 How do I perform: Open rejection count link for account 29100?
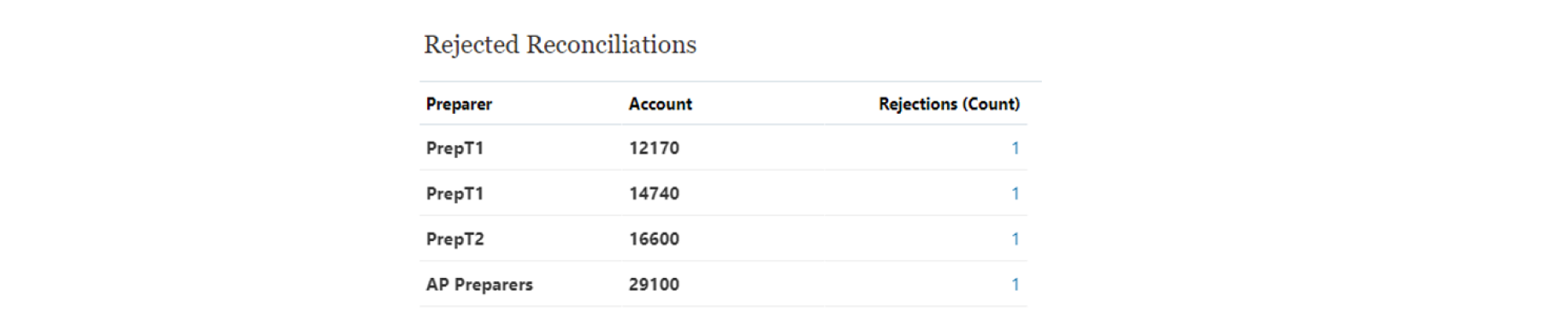1015,284
